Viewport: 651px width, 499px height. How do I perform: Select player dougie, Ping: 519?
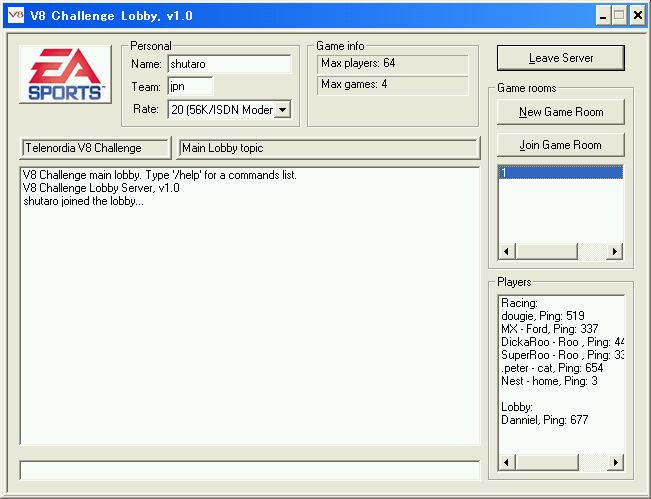[543, 316]
